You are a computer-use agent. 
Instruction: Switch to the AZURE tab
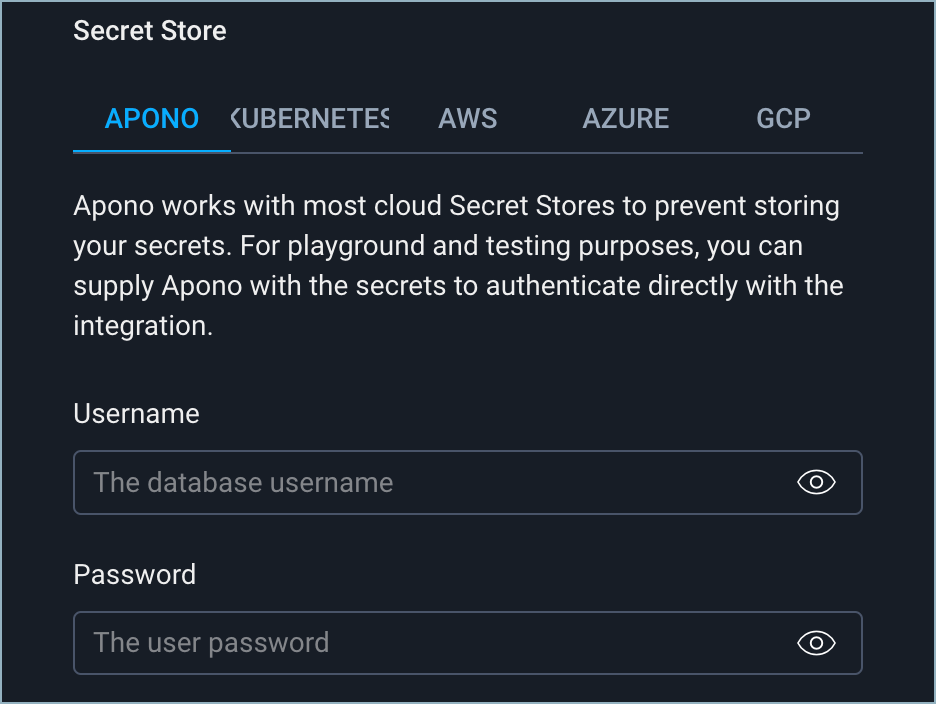click(x=626, y=119)
